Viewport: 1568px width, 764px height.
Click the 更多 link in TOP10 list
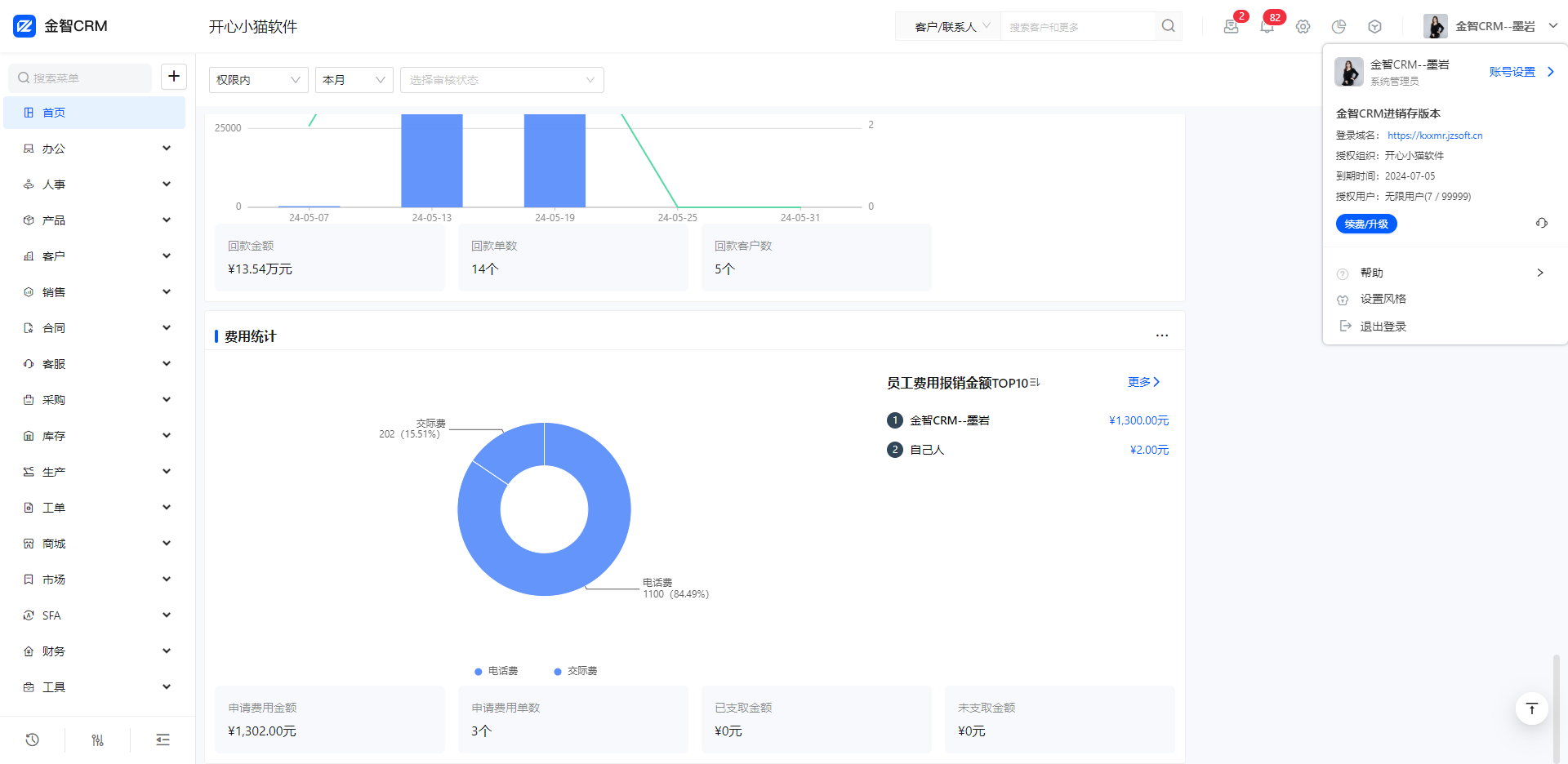[1143, 382]
